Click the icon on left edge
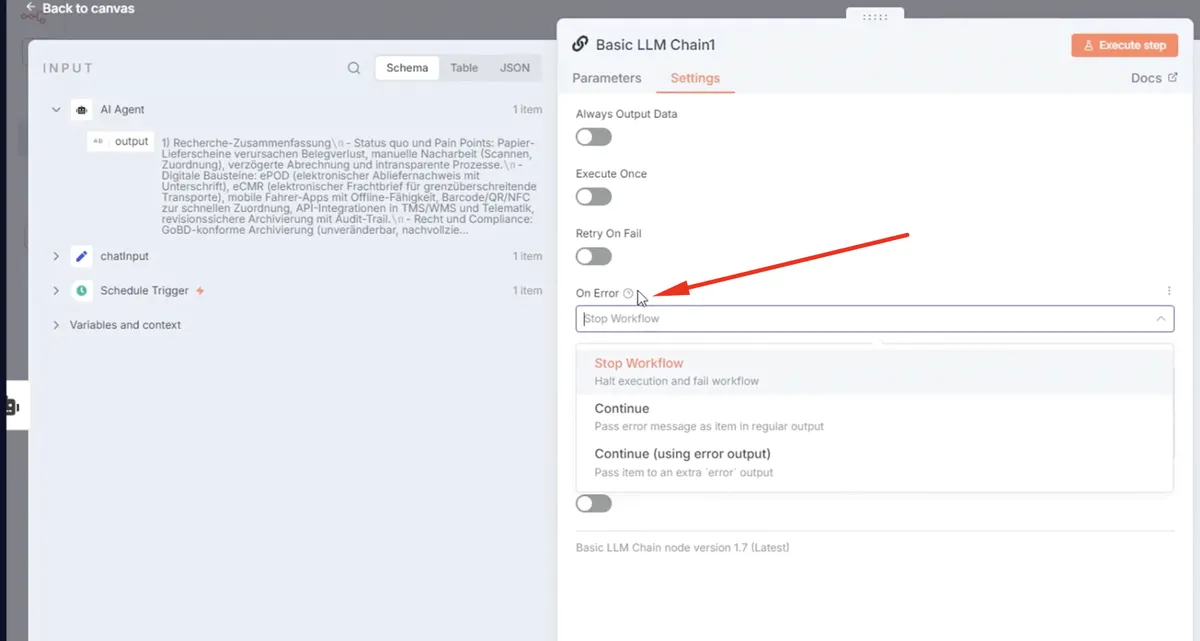The image size is (1200, 641). click(x=13, y=406)
